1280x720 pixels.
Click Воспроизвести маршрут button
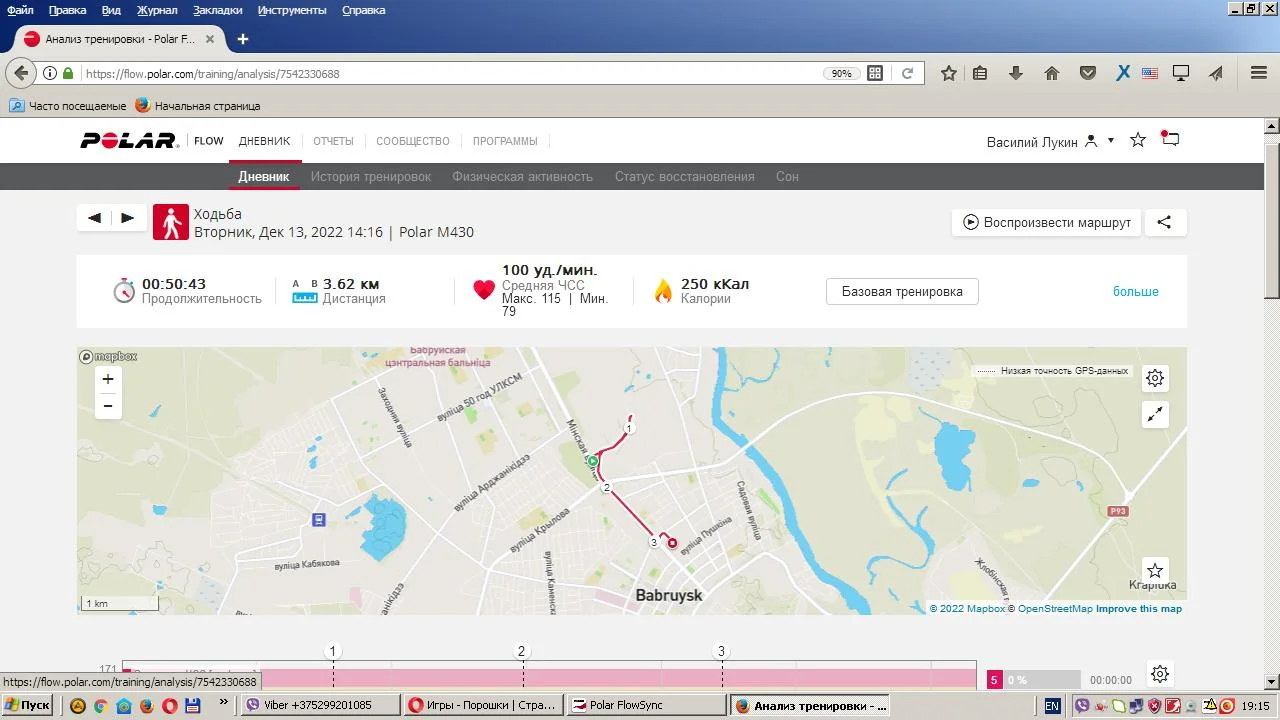(x=1047, y=222)
